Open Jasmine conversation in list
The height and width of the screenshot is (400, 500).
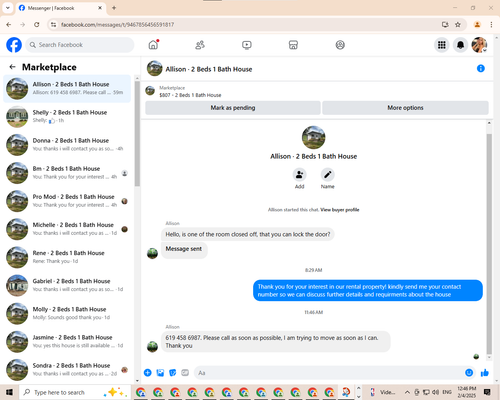click(67, 342)
